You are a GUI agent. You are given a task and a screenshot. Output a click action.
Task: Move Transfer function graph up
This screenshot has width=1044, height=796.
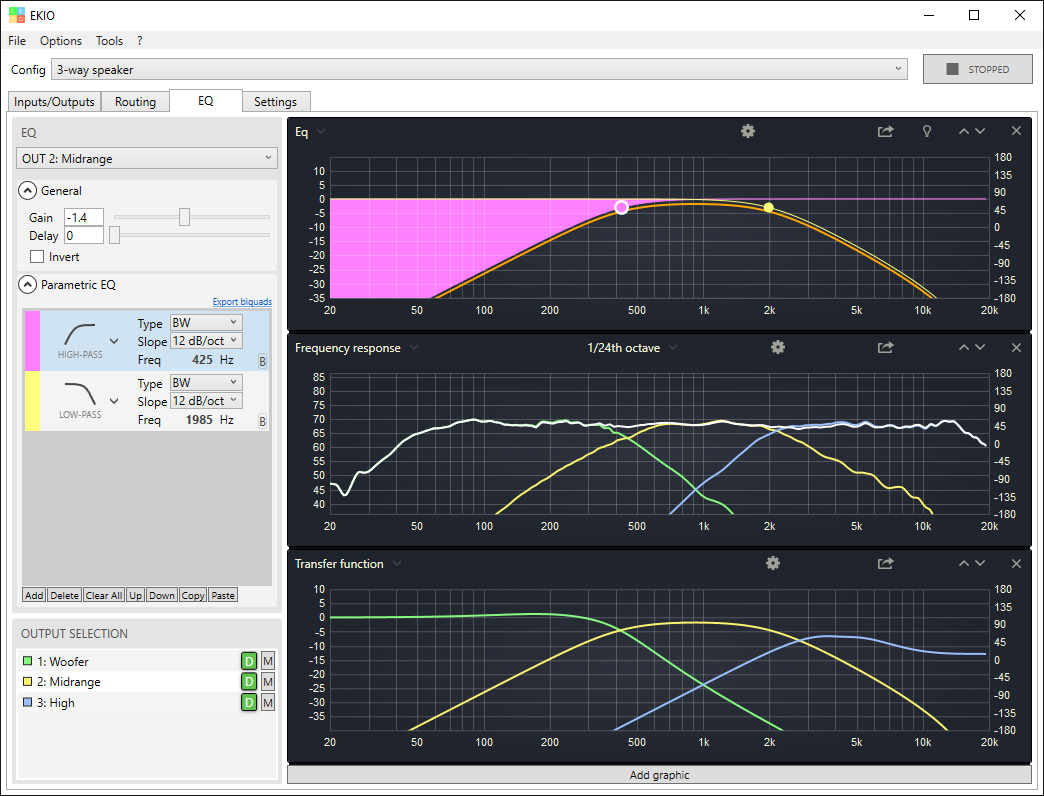(x=963, y=563)
